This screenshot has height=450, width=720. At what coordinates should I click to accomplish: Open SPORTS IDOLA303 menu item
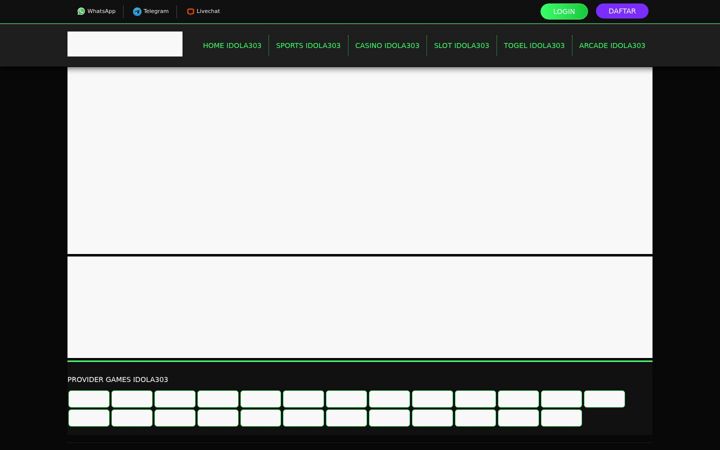(x=308, y=45)
